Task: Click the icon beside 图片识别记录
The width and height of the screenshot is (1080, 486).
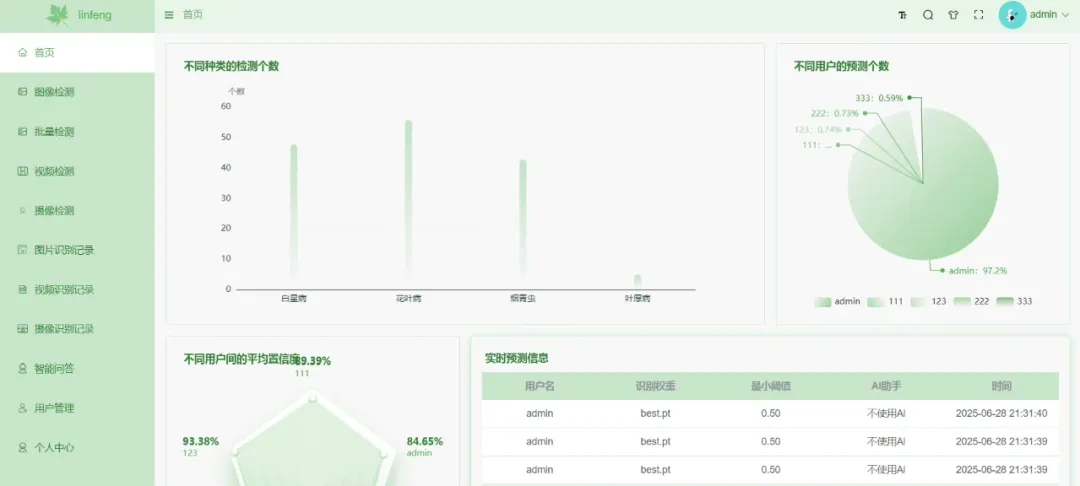Action: tap(23, 250)
